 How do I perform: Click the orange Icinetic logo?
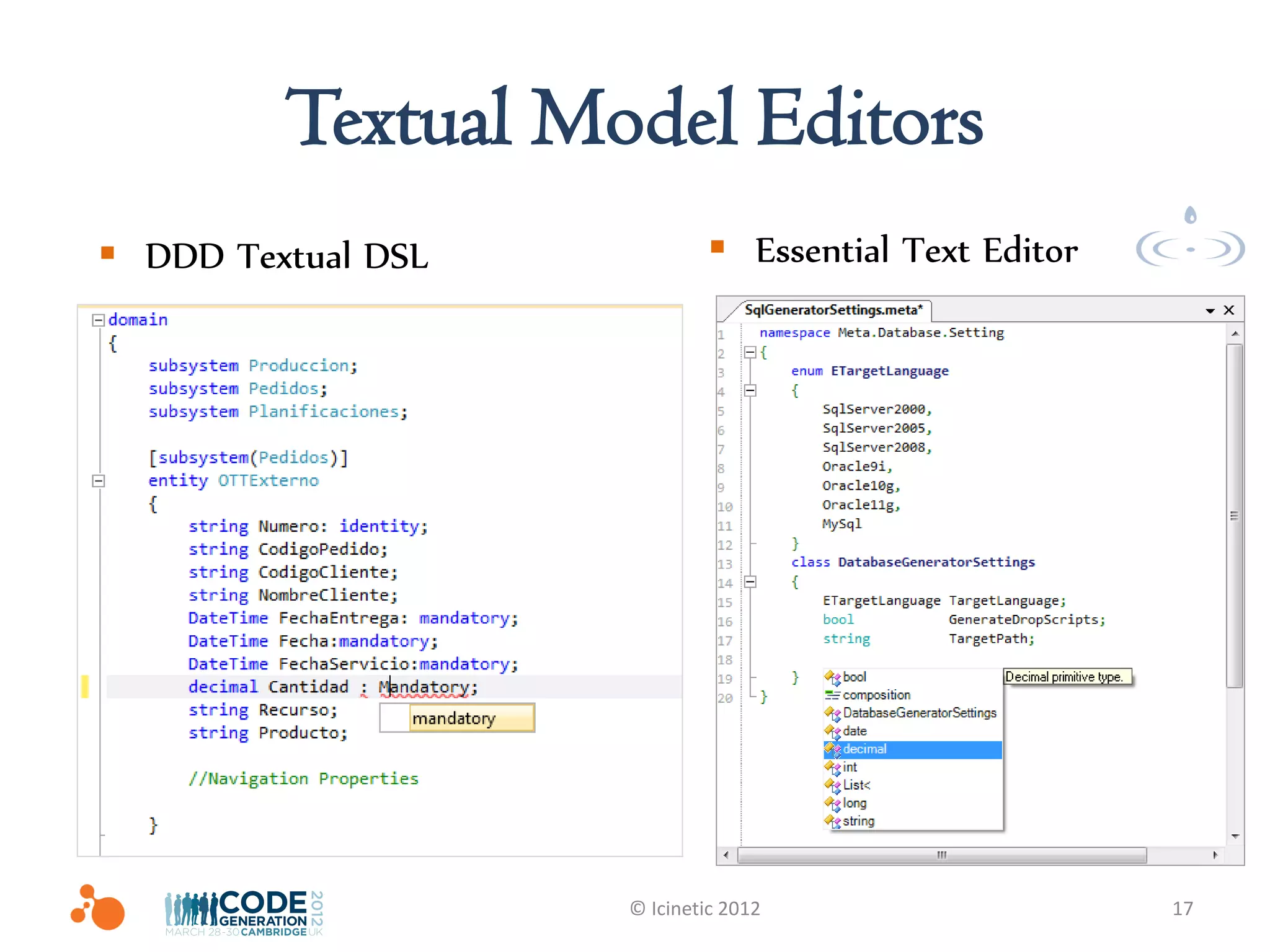97,907
